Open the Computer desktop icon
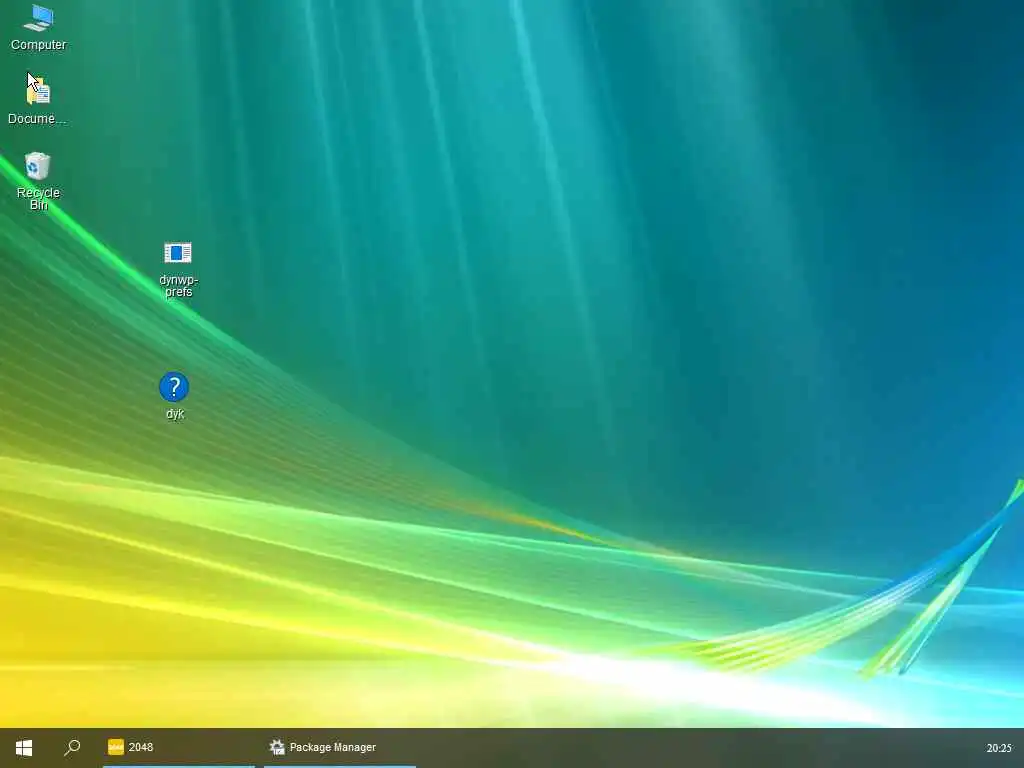This screenshot has height=768, width=1024. 39,27
